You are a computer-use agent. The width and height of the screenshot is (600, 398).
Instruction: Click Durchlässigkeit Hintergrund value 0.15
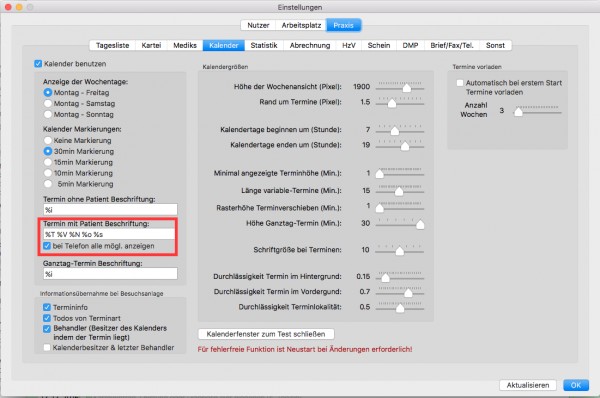(363, 276)
